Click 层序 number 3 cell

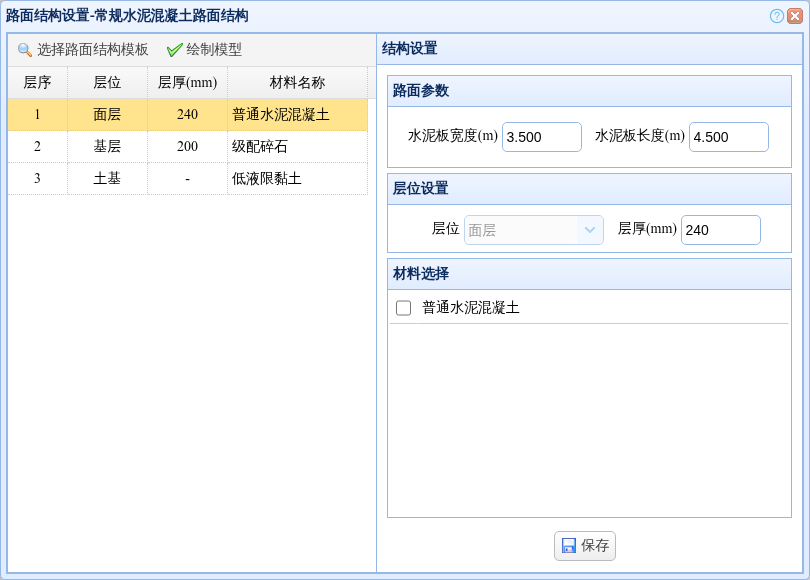[x=37, y=179]
